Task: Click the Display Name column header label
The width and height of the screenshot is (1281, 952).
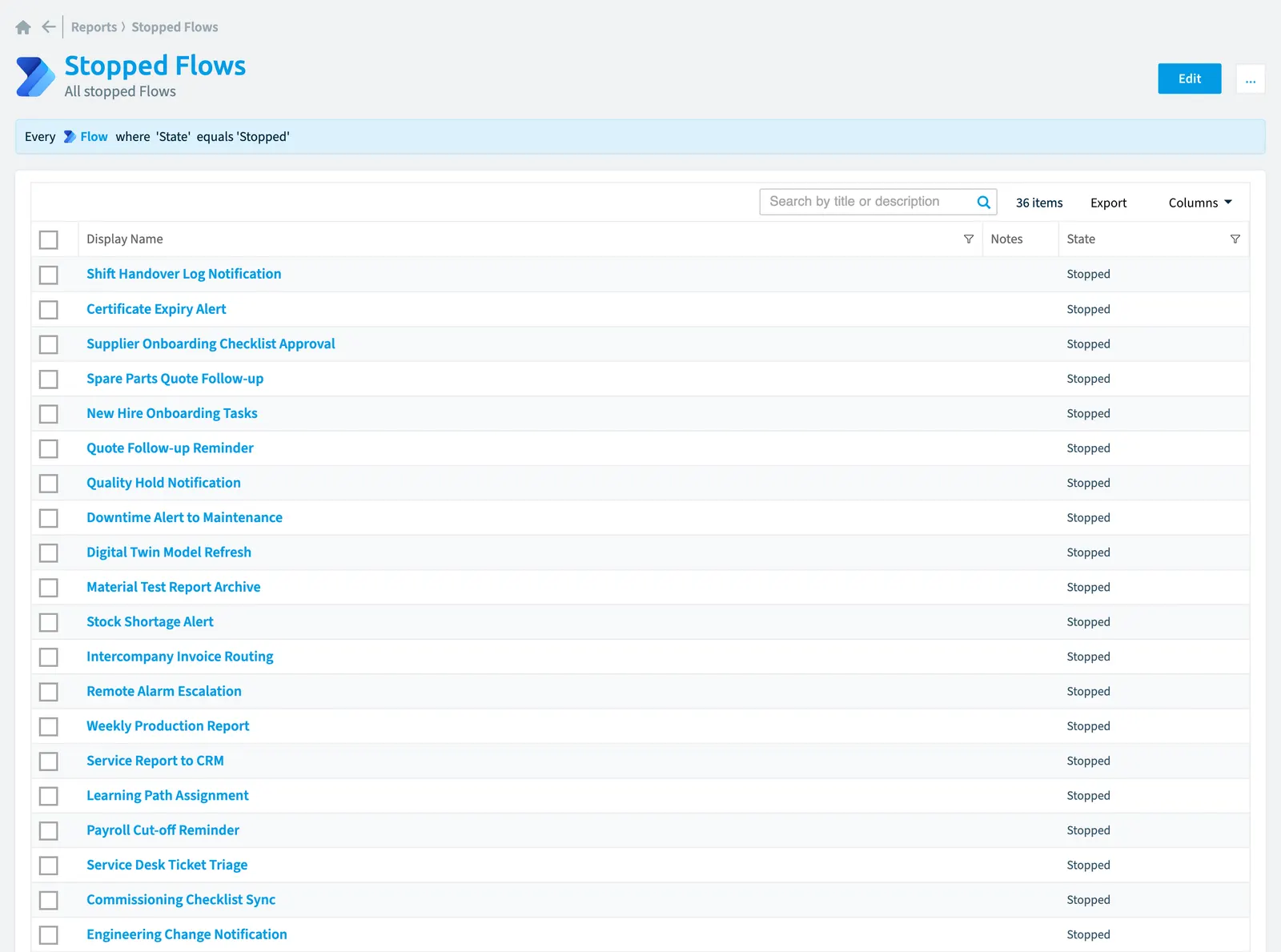Action: (x=125, y=239)
